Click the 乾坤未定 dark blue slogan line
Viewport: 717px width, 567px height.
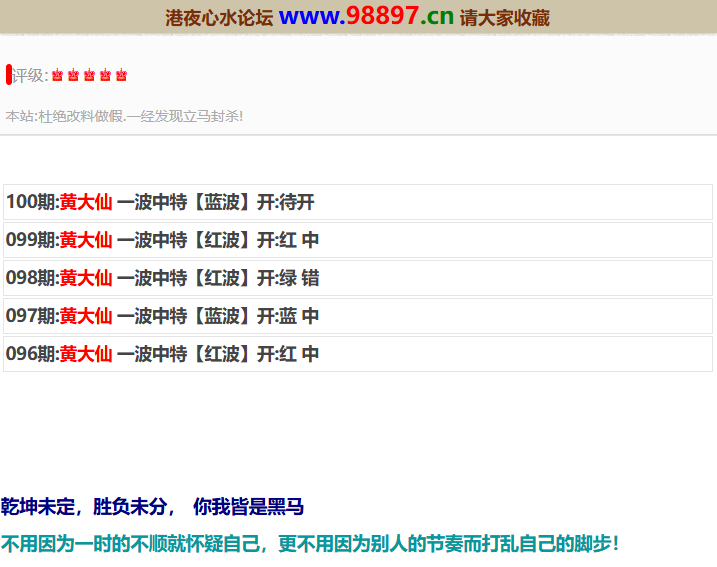coord(152,507)
